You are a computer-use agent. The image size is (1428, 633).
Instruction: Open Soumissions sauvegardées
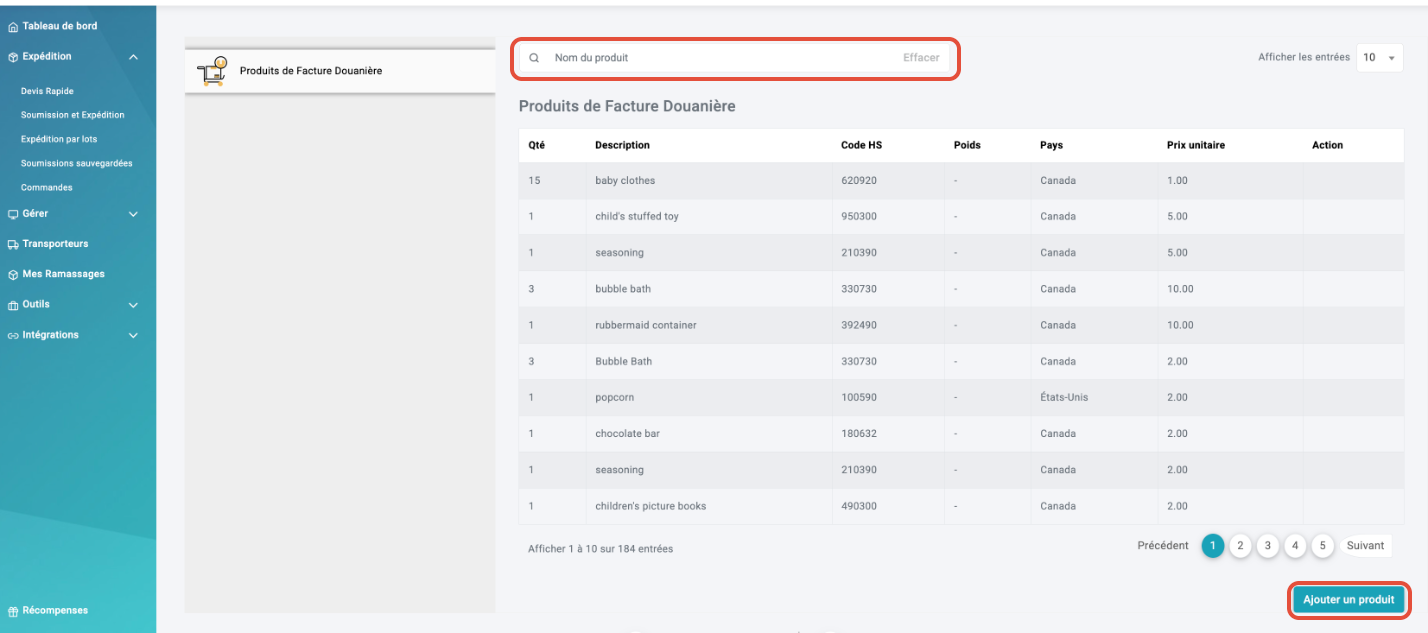point(76,163)
